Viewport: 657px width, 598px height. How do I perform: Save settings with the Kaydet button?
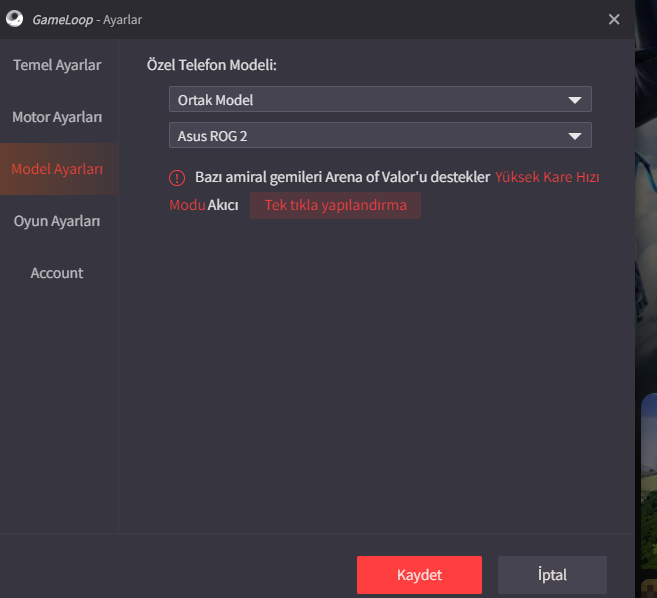tap(419, 575)
